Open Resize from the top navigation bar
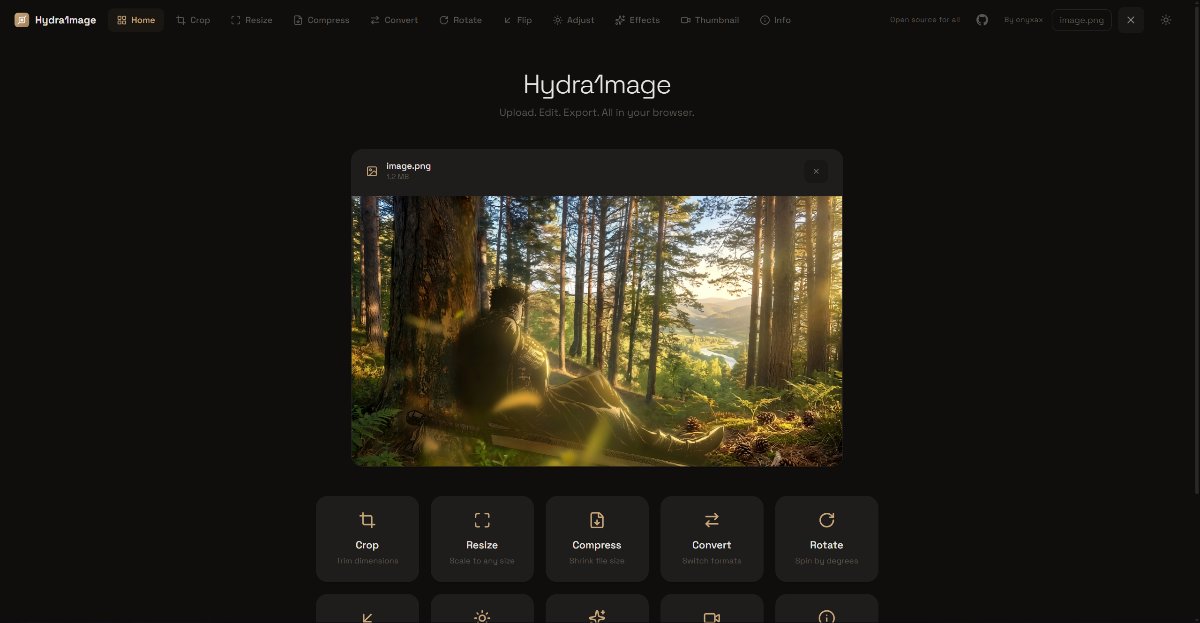 (x=251, y=20)
